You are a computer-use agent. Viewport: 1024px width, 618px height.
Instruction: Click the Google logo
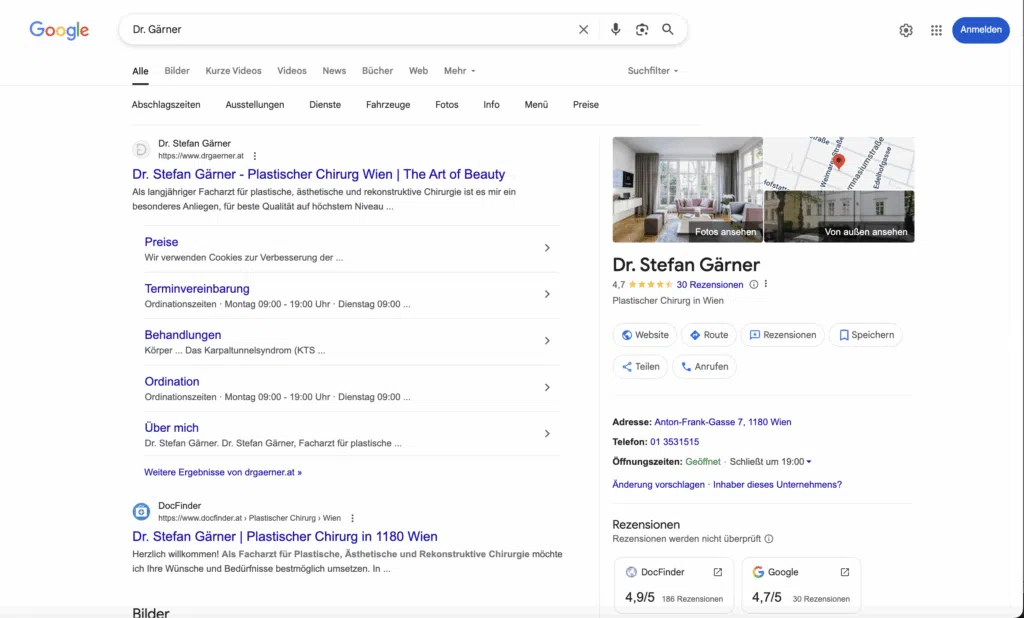pos(59,30)
